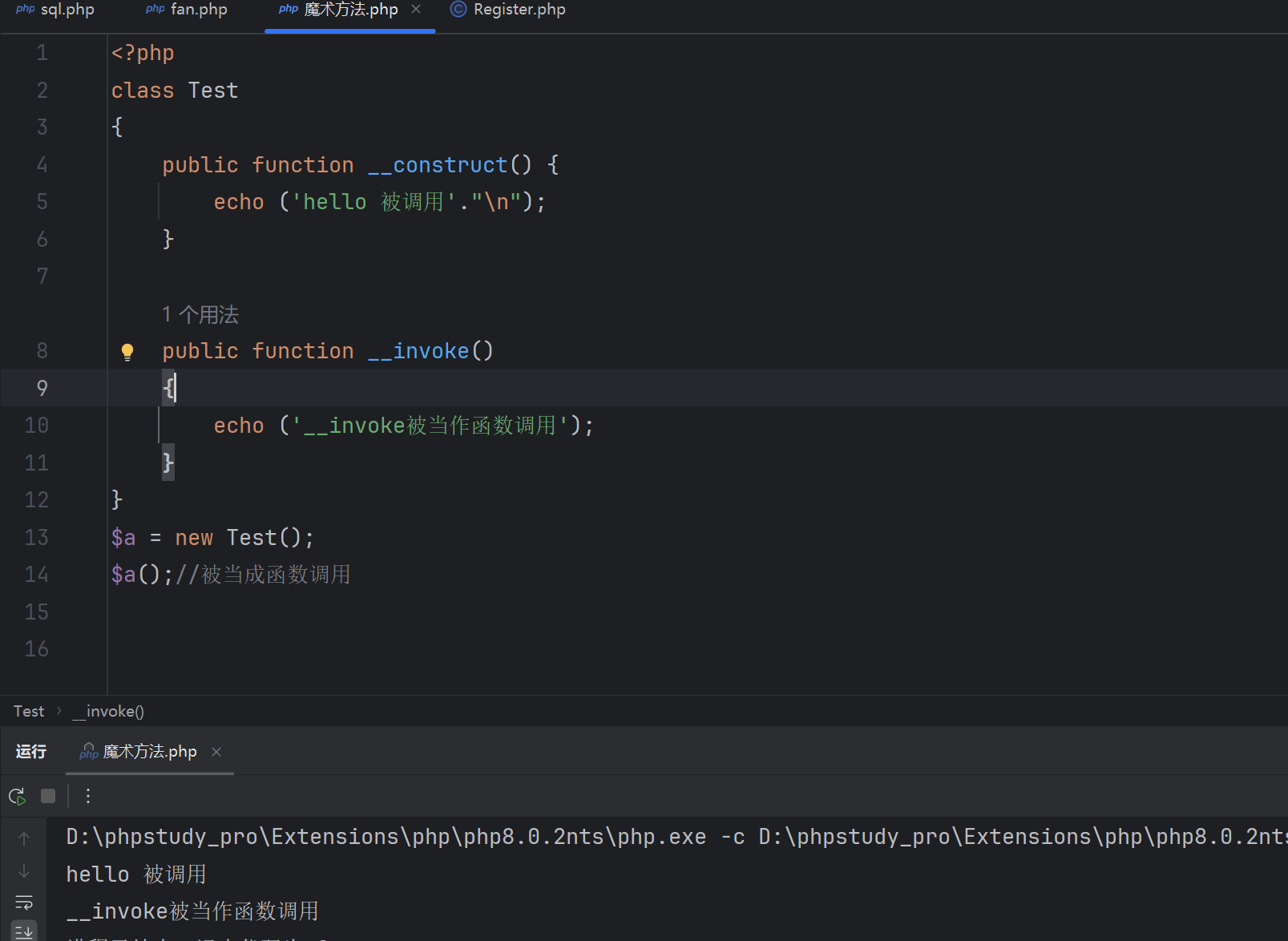Rerun the script with the rerun icon
The image size is (1288, 941).
click(x=17, y=796)
